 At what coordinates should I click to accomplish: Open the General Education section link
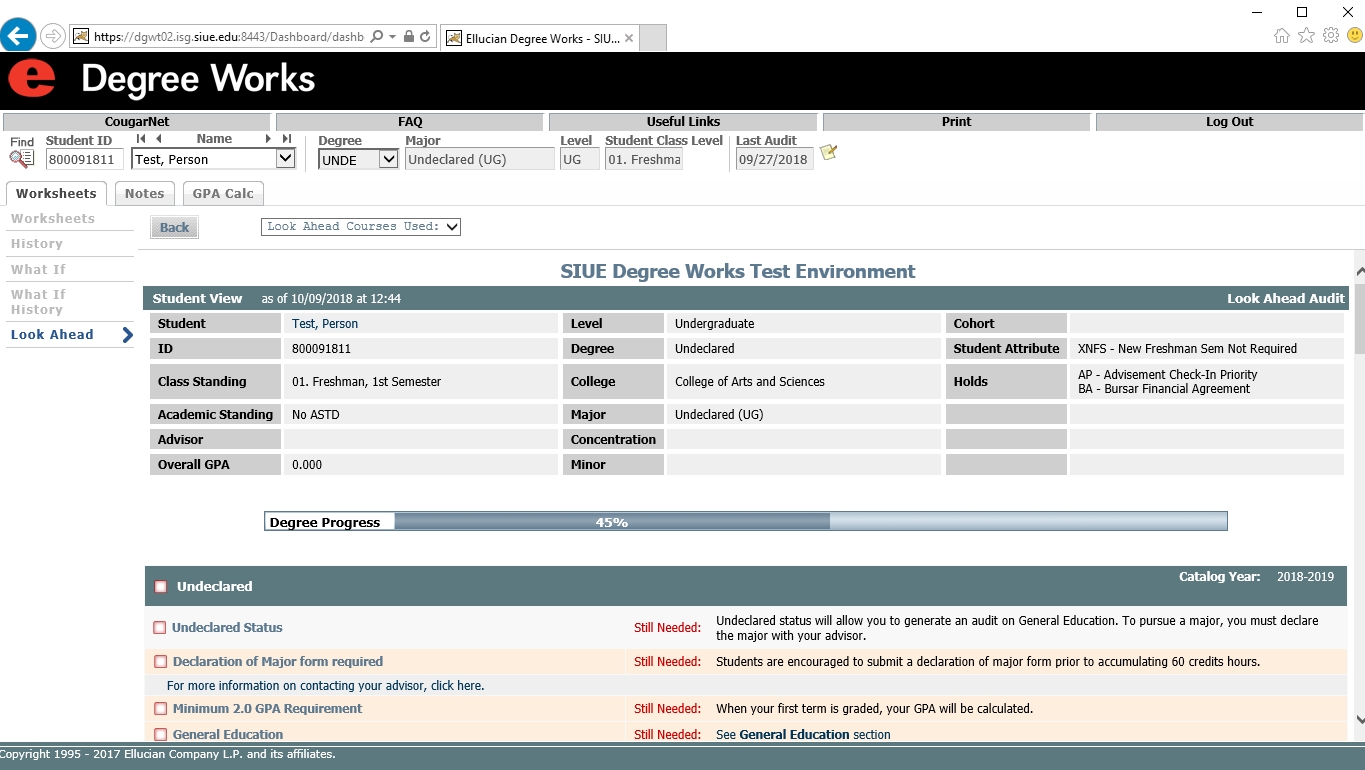[x=794, y=735]
